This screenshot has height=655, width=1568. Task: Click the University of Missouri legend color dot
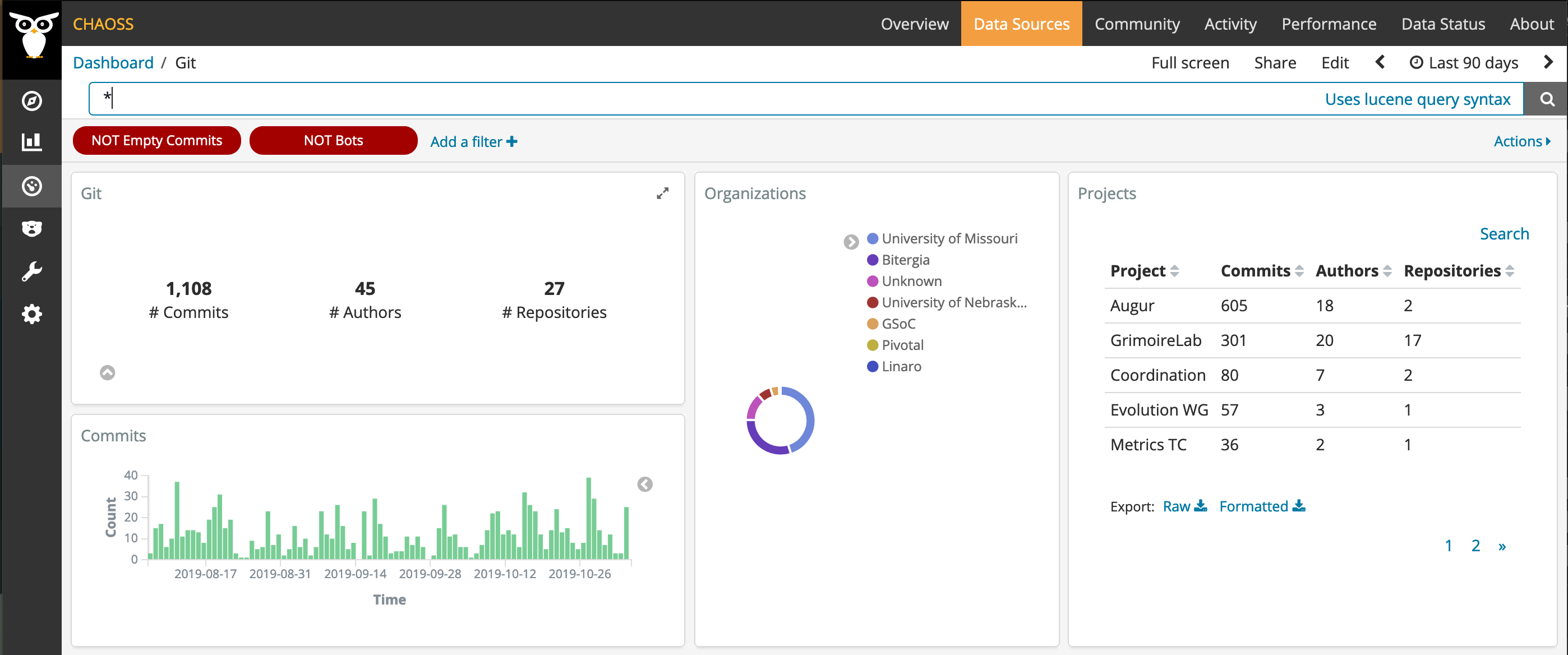coord(872,239)
